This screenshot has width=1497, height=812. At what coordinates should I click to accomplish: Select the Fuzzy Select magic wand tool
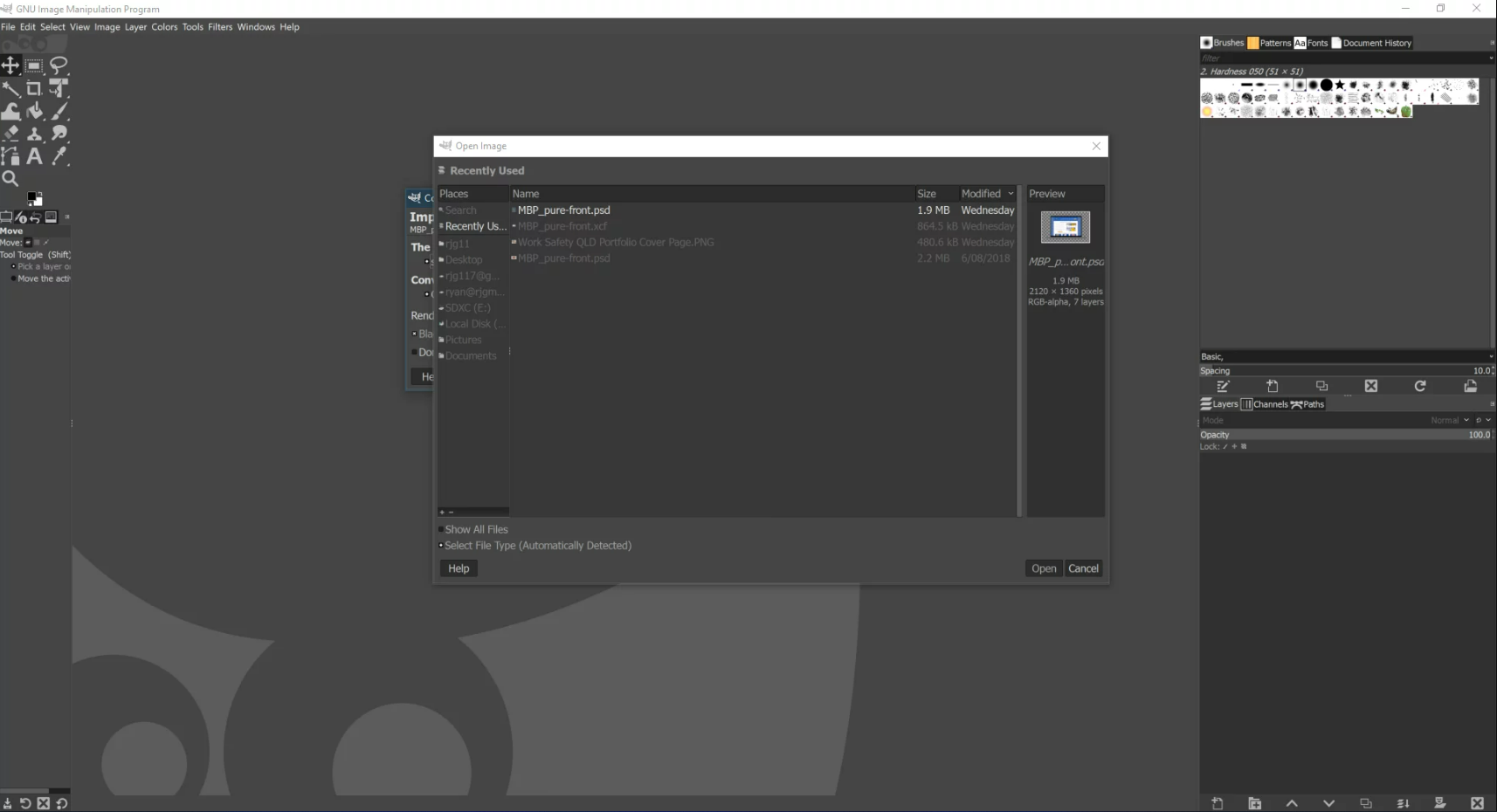(10, 88)
